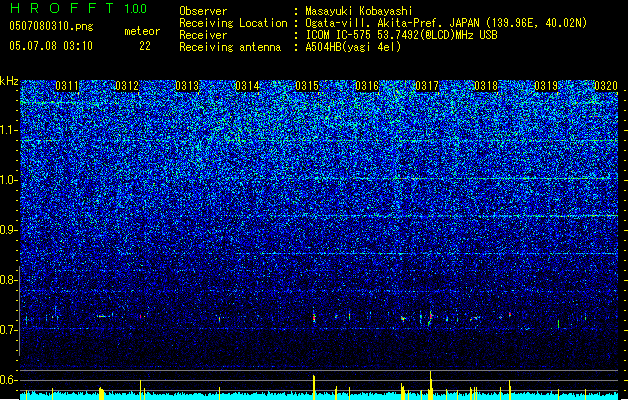Click the Receiving Location field label

[x=233, y=23]
